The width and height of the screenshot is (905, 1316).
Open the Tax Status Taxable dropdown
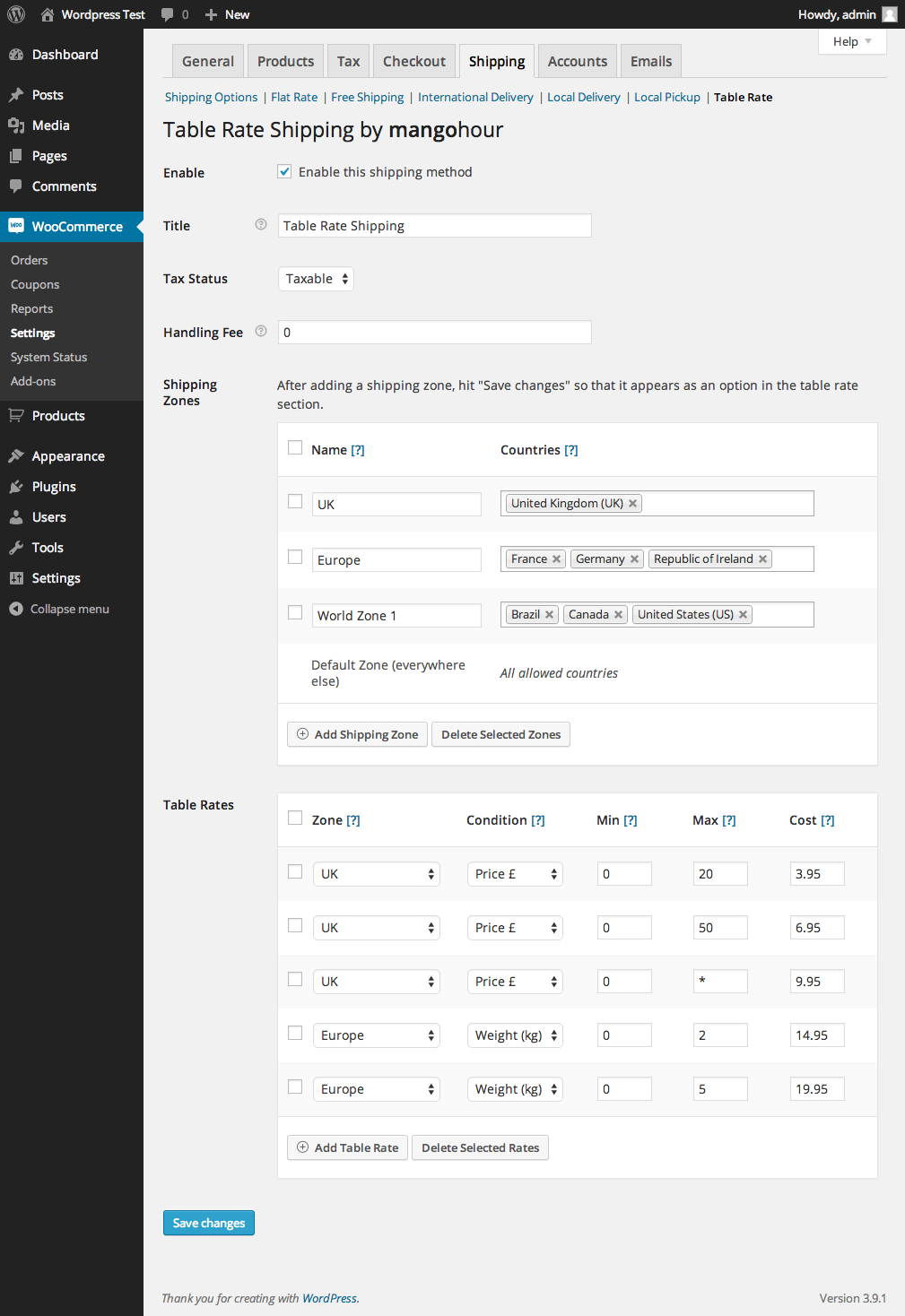click(316, 279)
